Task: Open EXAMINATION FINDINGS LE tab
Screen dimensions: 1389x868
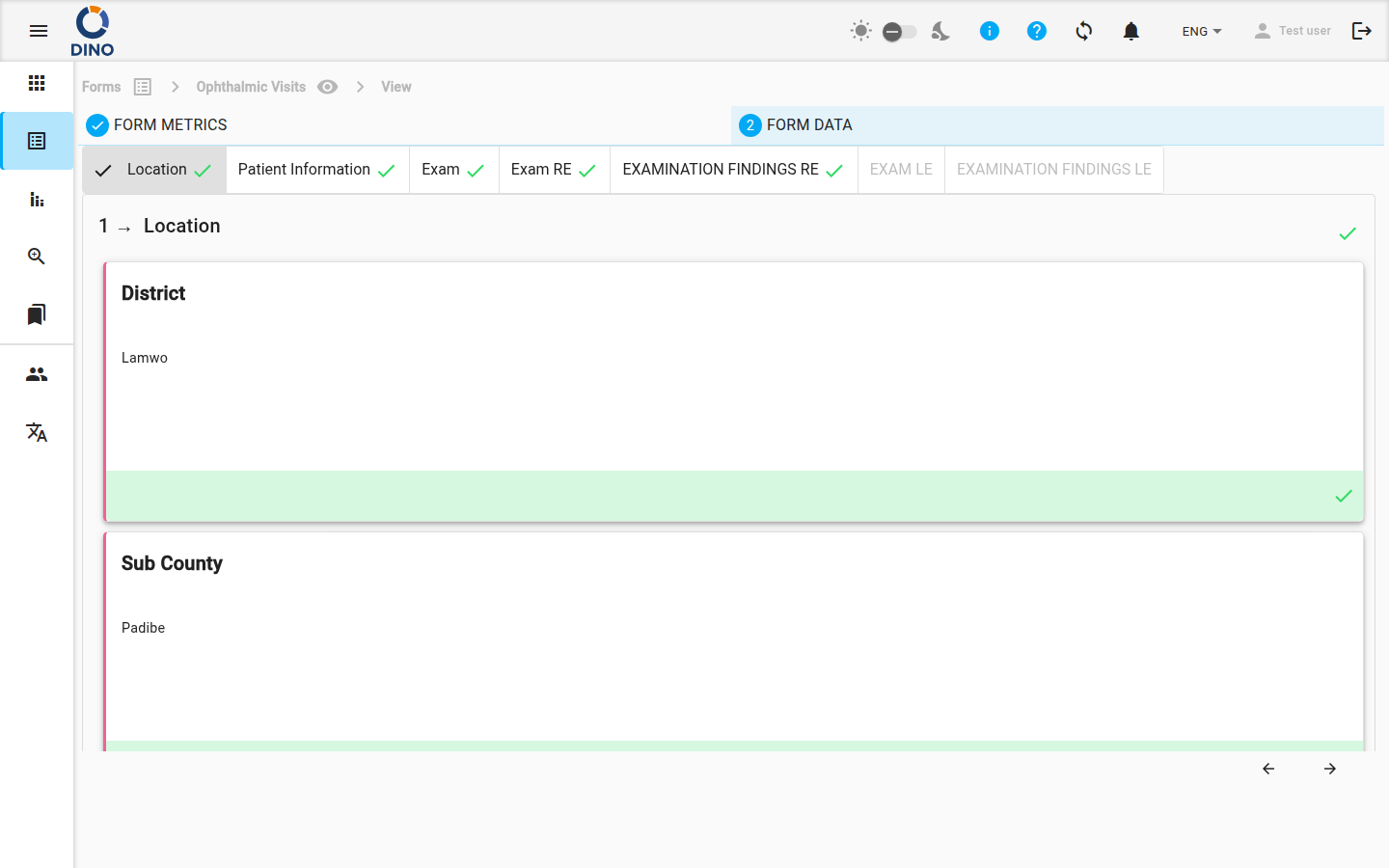Action: click(x=1053, y=170)
